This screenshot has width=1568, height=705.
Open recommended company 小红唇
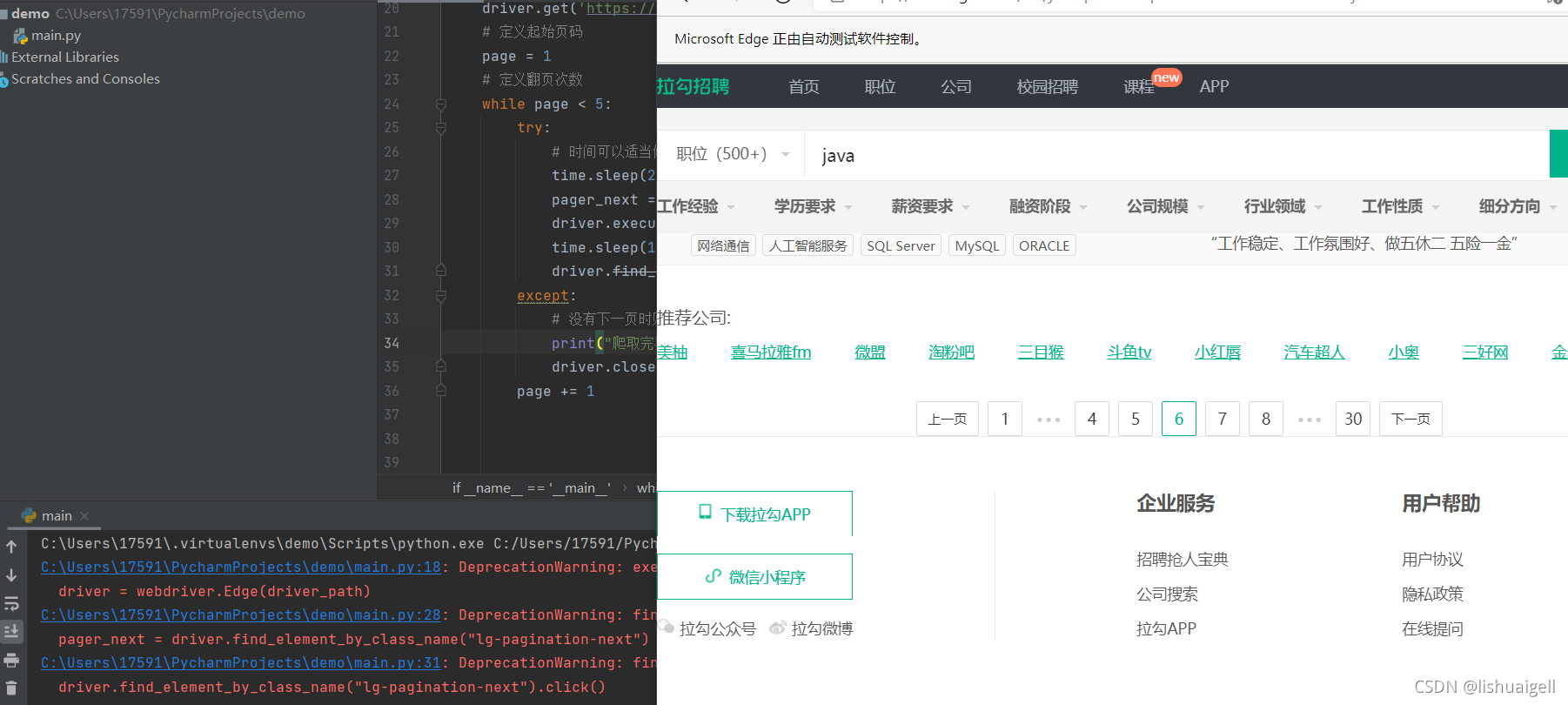pyautogui.click(x=1218, y=352)
